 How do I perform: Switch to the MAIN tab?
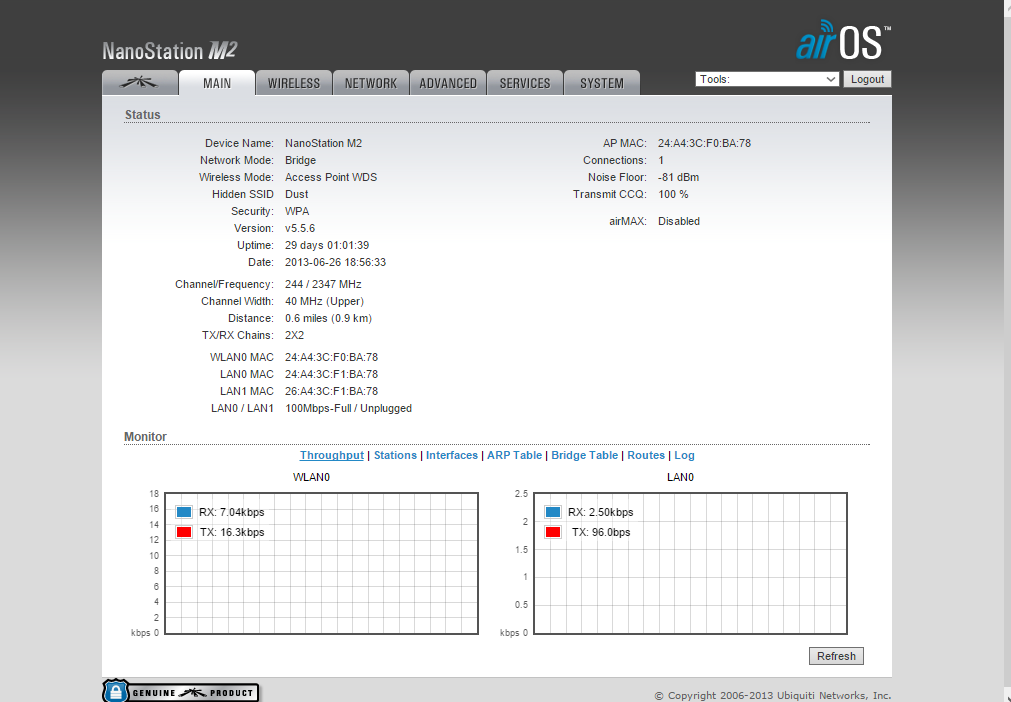tap(217, 83)
